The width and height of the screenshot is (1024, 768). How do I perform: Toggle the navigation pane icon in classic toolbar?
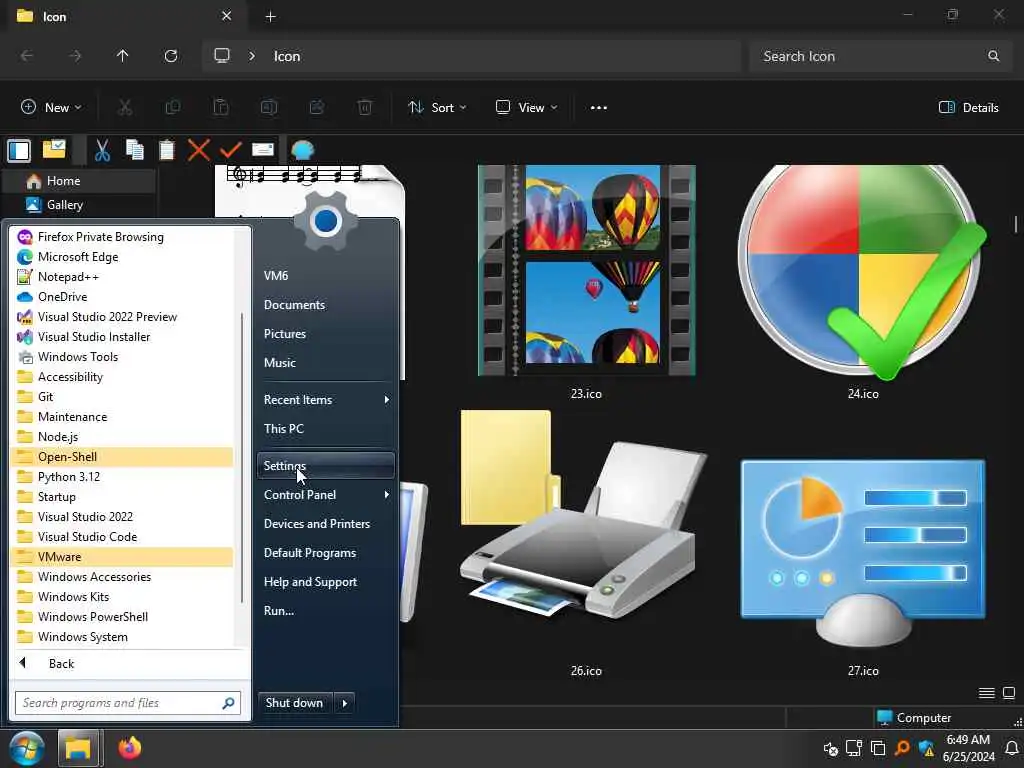19,150
